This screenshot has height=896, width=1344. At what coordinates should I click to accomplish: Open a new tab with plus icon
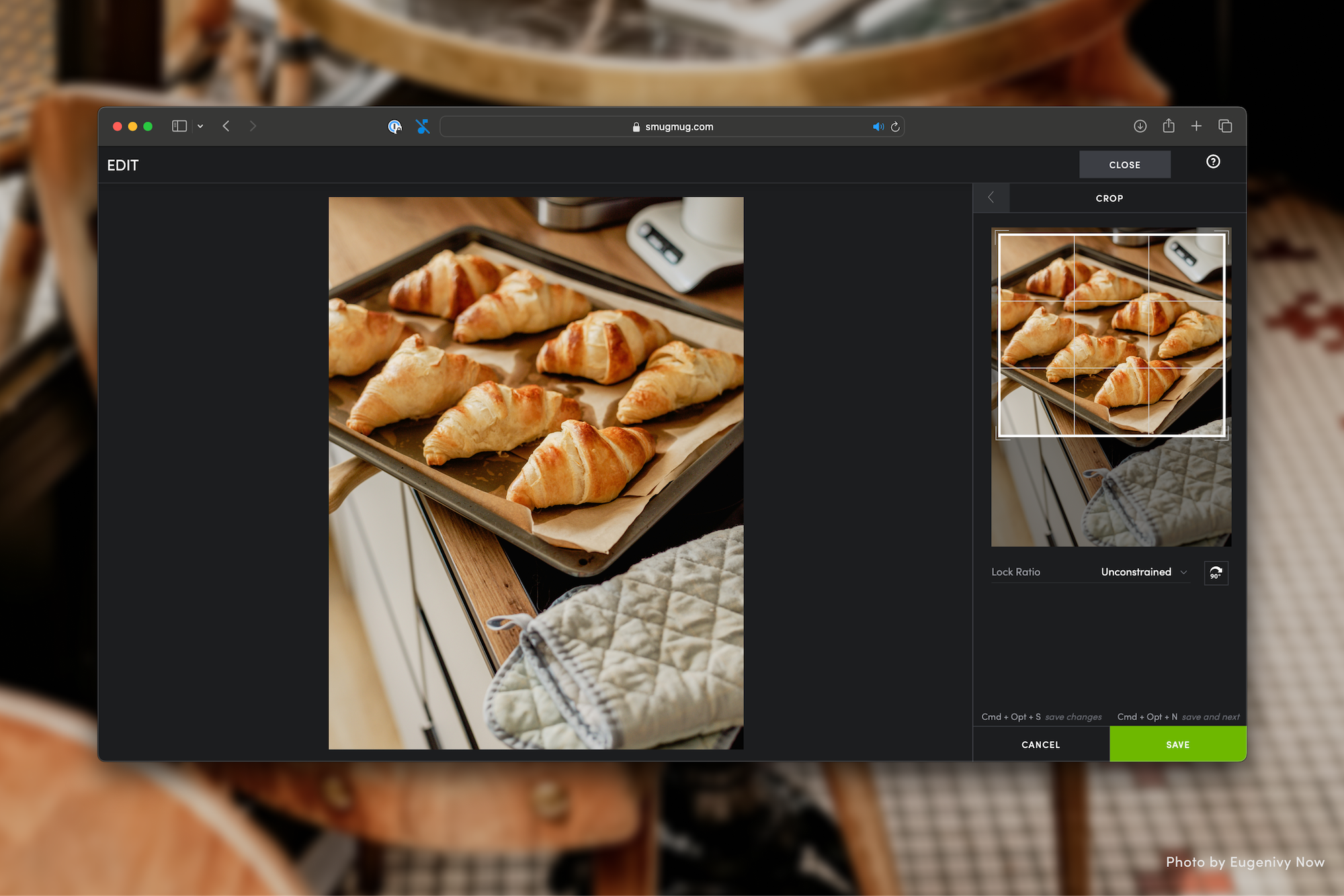(1196, 126)
